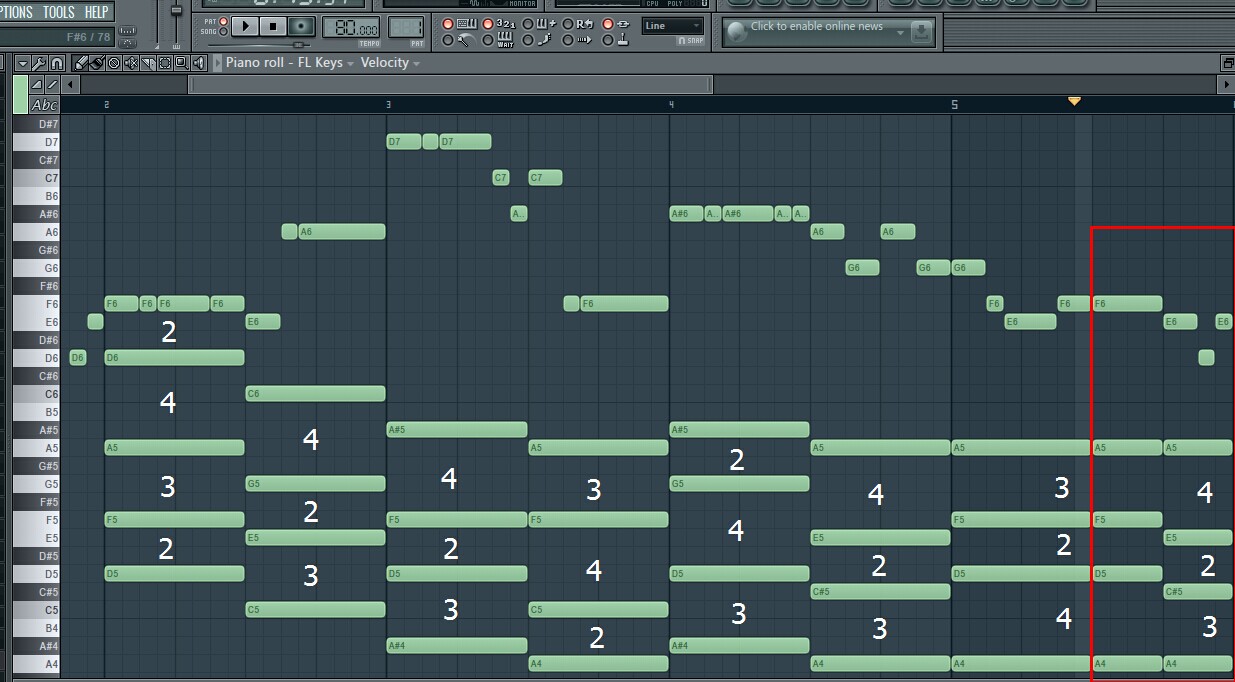
Task: Open the piano roll options menu arrow
Action: 23,63
